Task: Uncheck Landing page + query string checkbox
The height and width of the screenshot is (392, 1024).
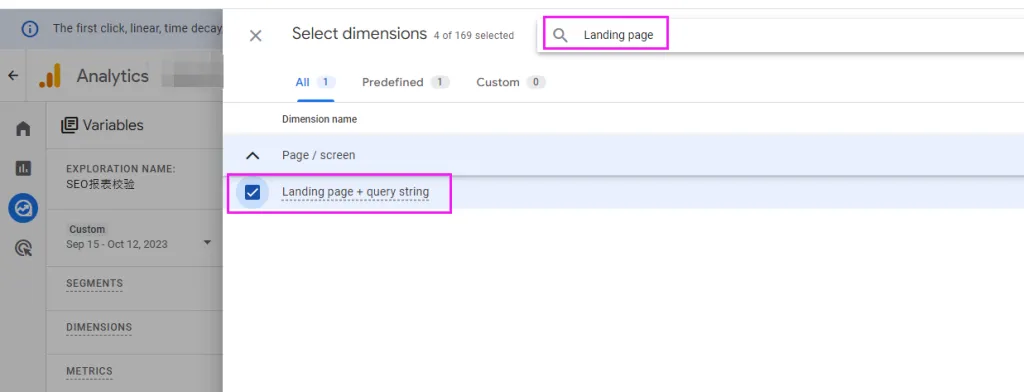Action: click(x=252, y=192)
